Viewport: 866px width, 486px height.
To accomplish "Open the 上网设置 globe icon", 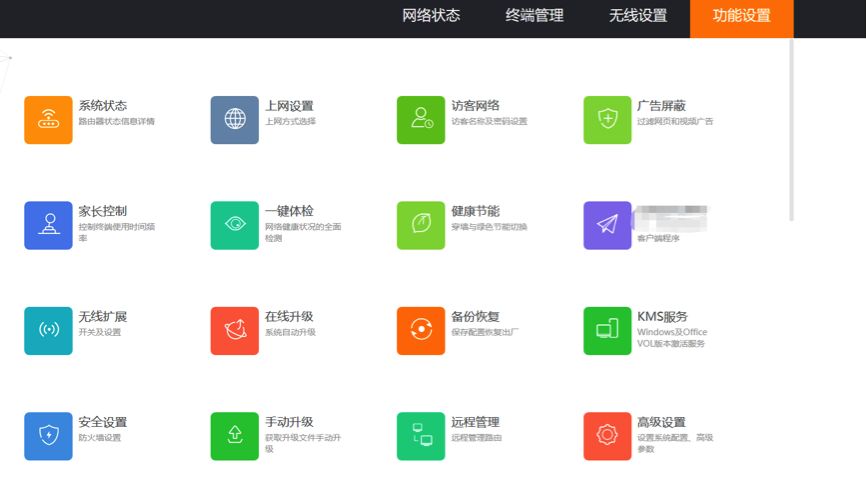I will pyautogui.click(x=235, y=120).
